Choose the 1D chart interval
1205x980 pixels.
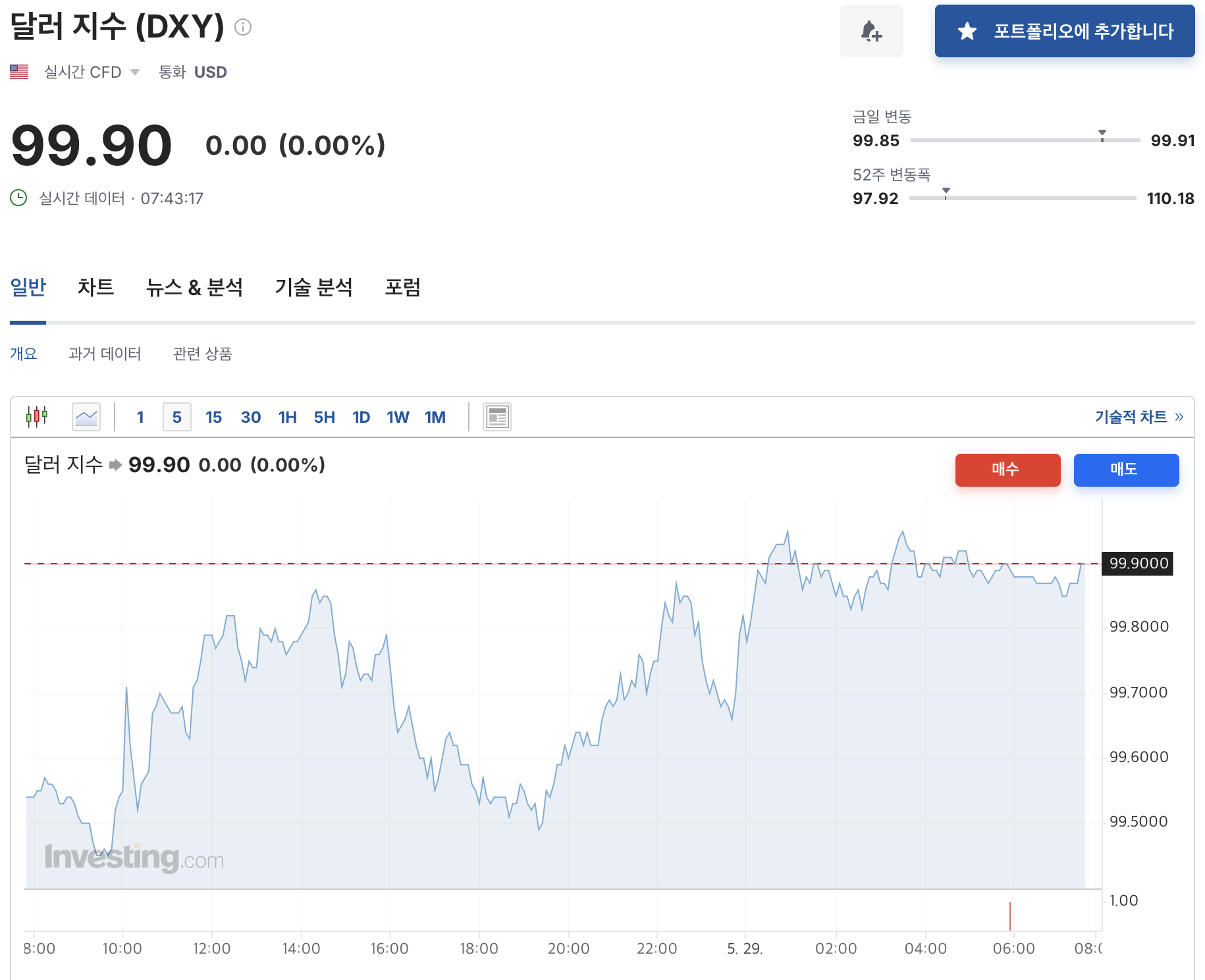click(361, 417)
